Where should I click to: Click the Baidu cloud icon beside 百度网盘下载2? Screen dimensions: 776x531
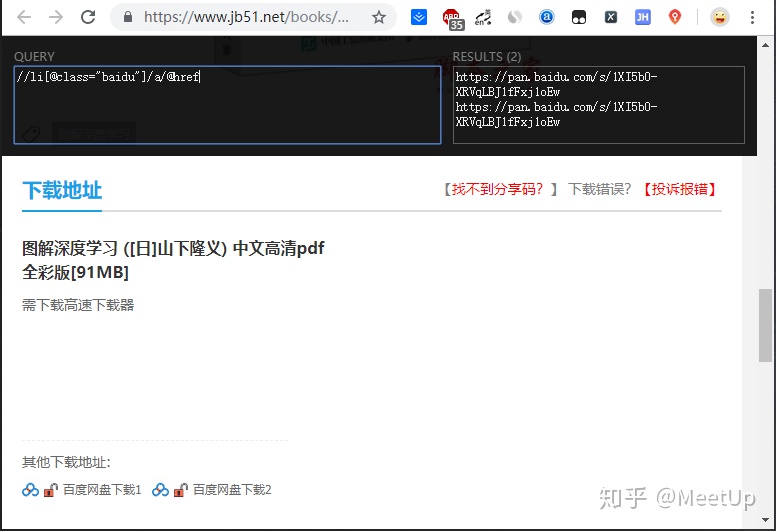point(160,490)
